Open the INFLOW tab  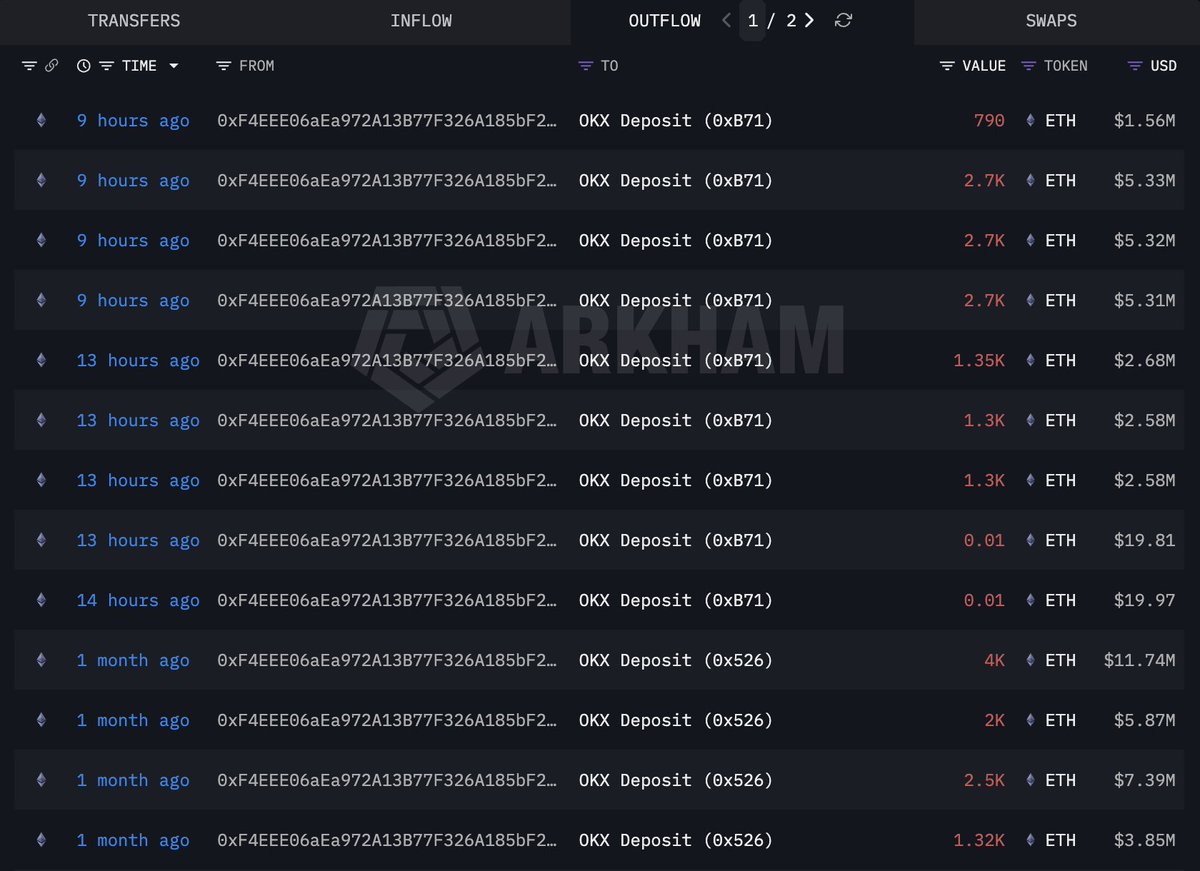tap(421, 21)
